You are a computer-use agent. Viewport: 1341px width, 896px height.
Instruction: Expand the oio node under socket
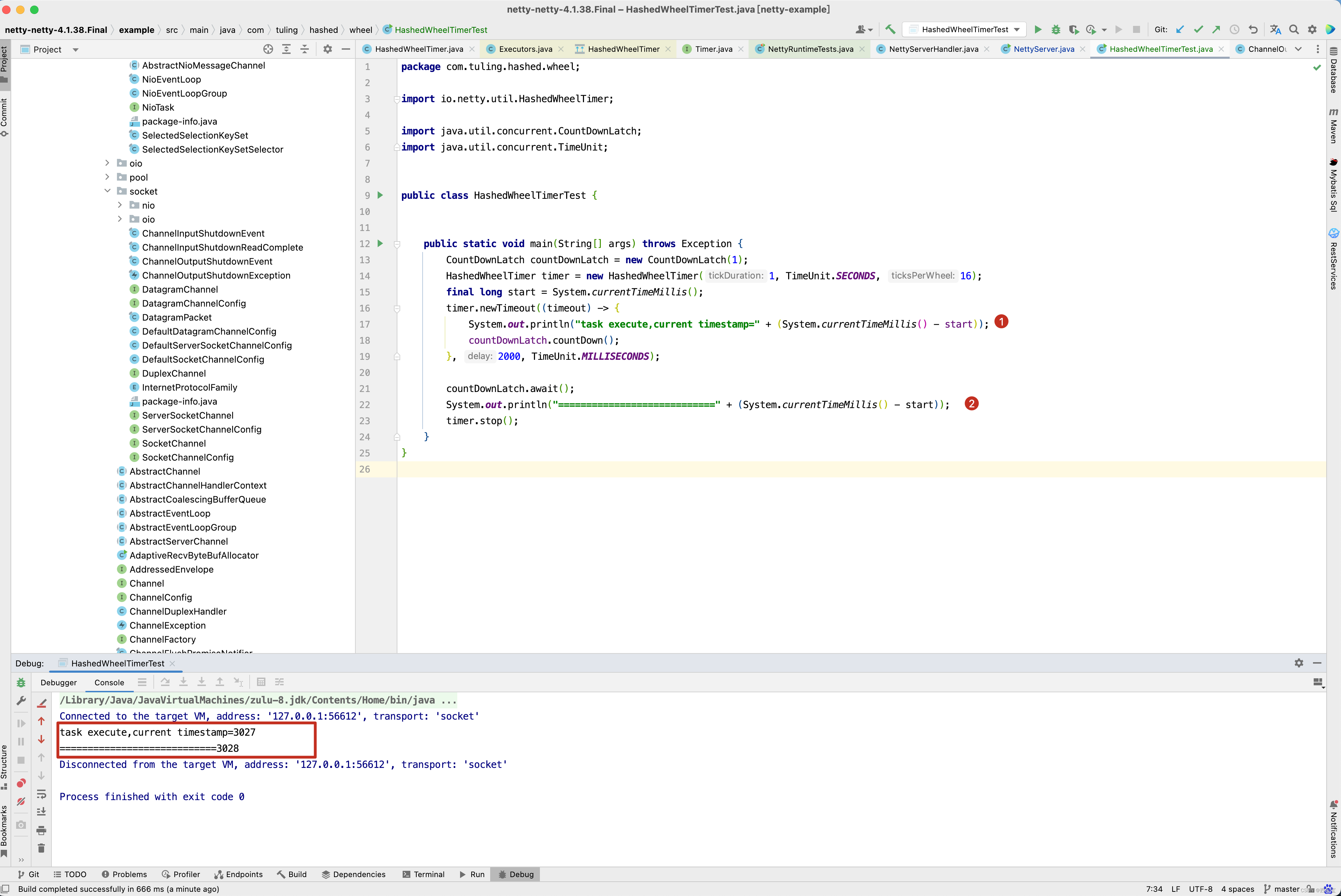point(119,219)
